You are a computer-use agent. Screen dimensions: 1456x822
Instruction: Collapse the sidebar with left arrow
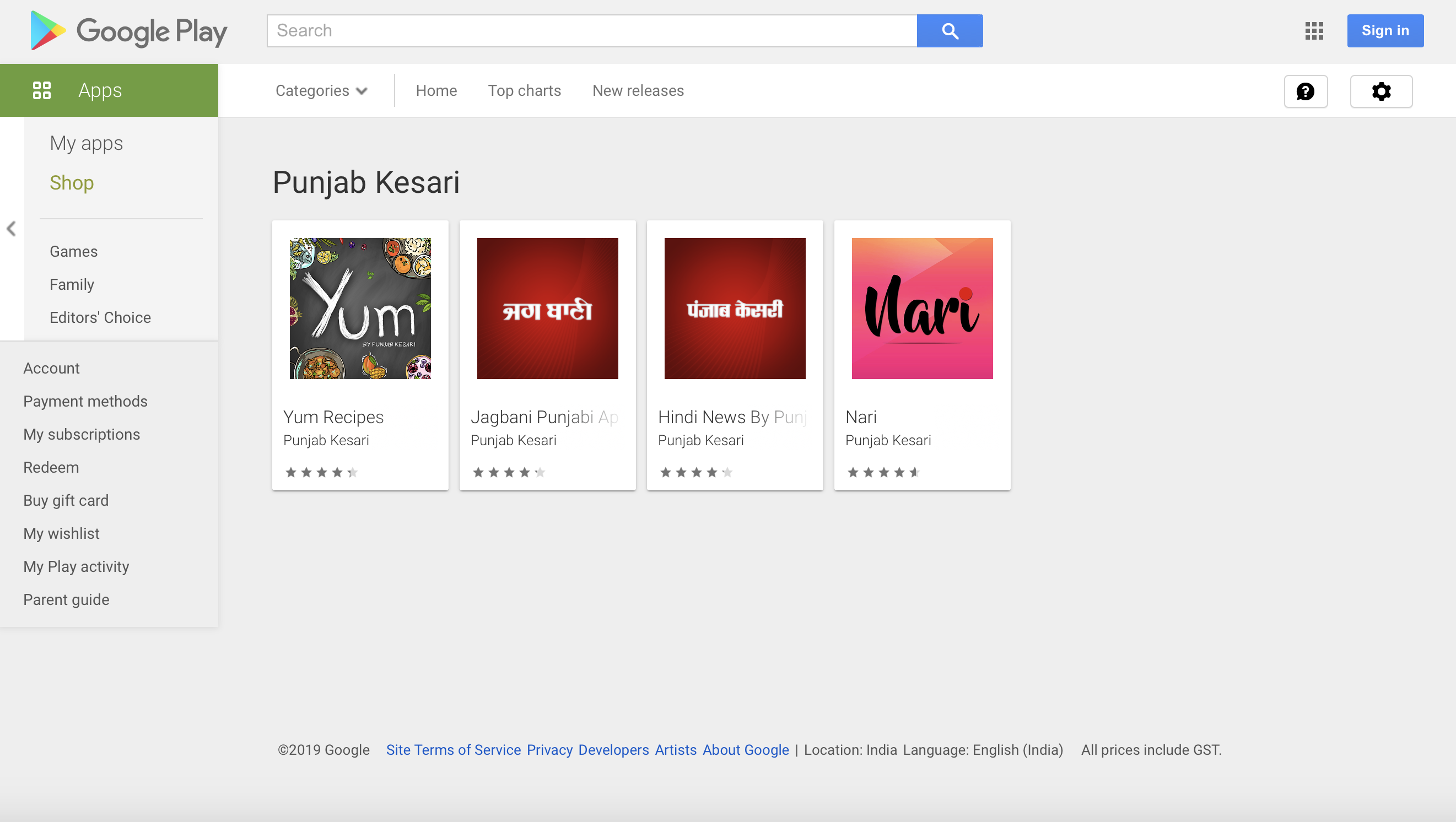pyautogui.click(x=12, y=228)
